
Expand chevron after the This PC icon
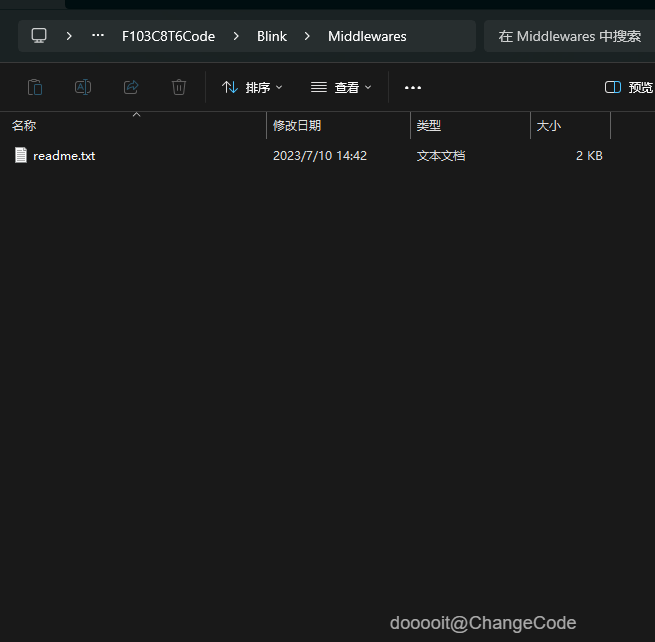point(69,36)
